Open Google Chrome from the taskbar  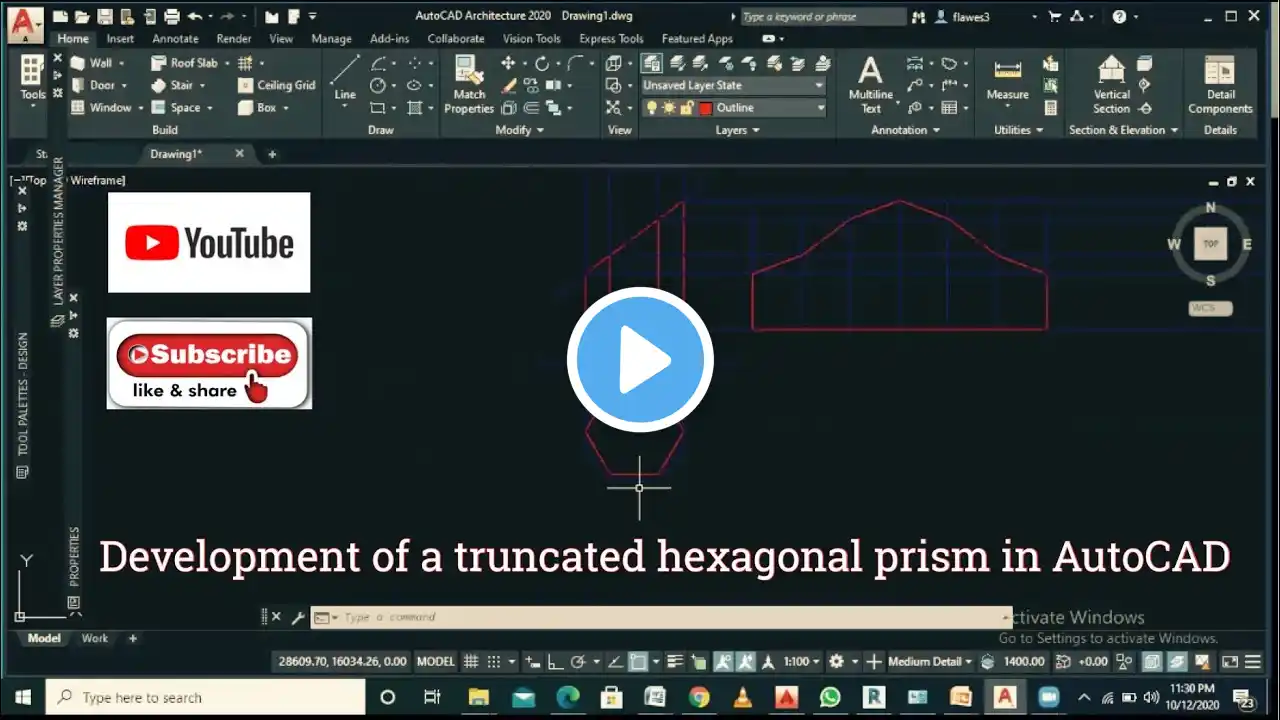pyautogui.click(x=698, y=697)
